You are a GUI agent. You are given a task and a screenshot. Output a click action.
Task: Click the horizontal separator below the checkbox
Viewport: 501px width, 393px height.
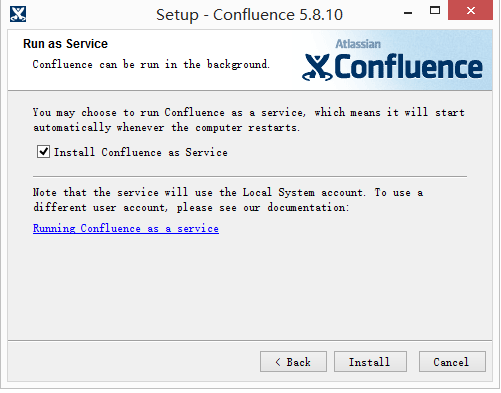(x=250, y=176)
